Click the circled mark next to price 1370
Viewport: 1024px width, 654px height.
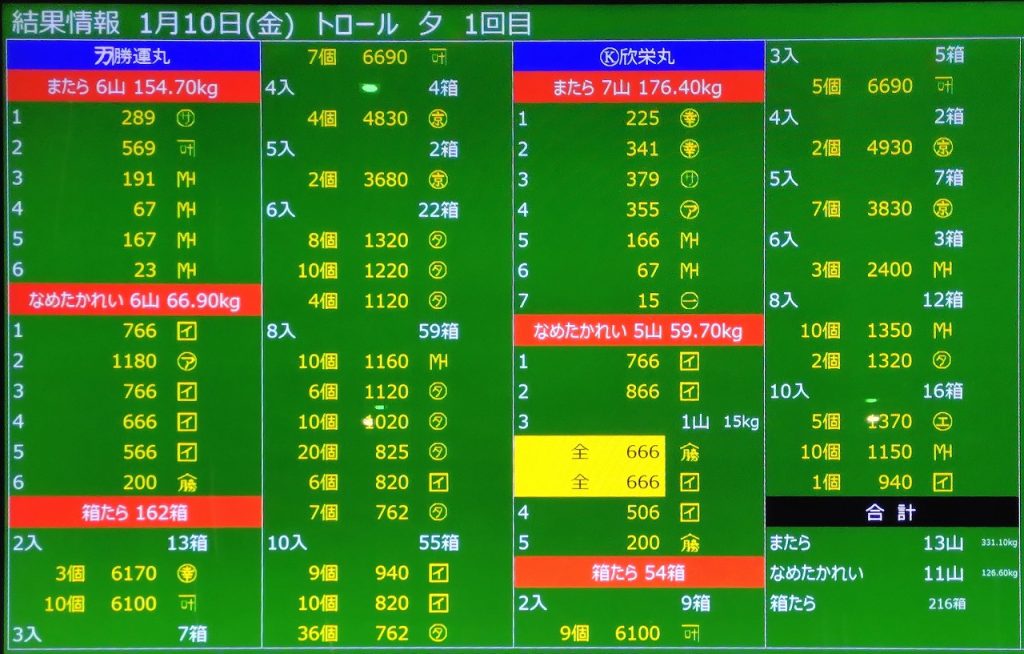pyautogui.click(x=942, y=422)
